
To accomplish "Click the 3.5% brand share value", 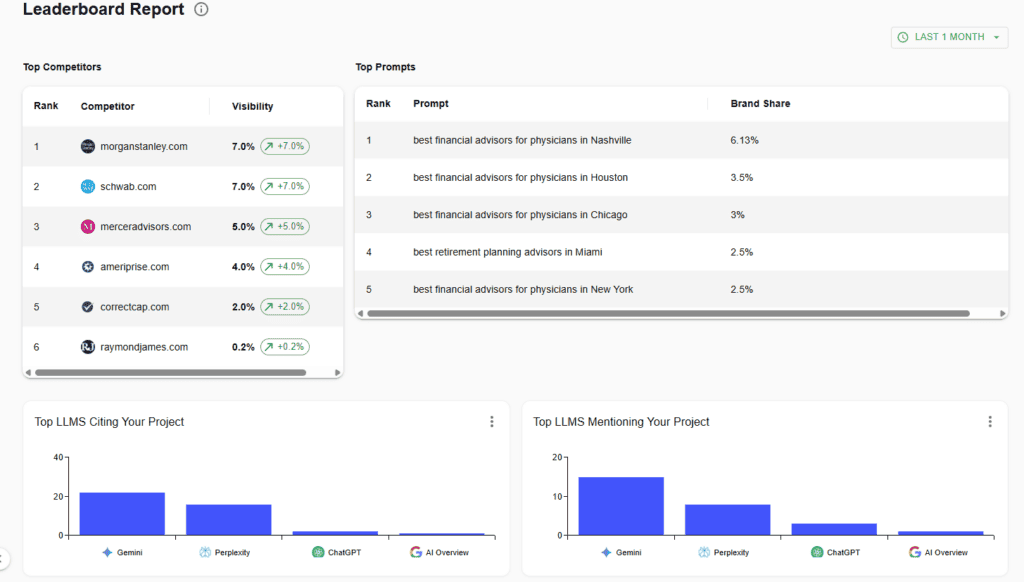I will pos(742,178).
